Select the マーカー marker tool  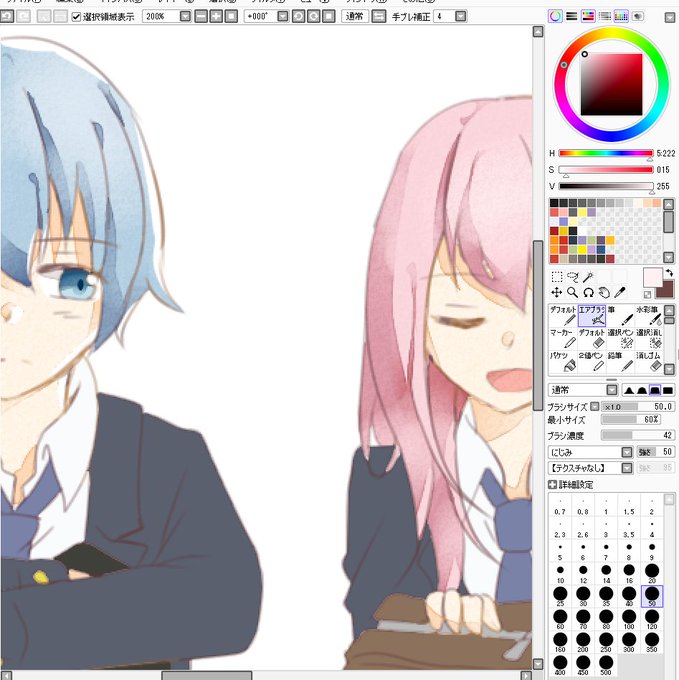(x=563, y=338)
